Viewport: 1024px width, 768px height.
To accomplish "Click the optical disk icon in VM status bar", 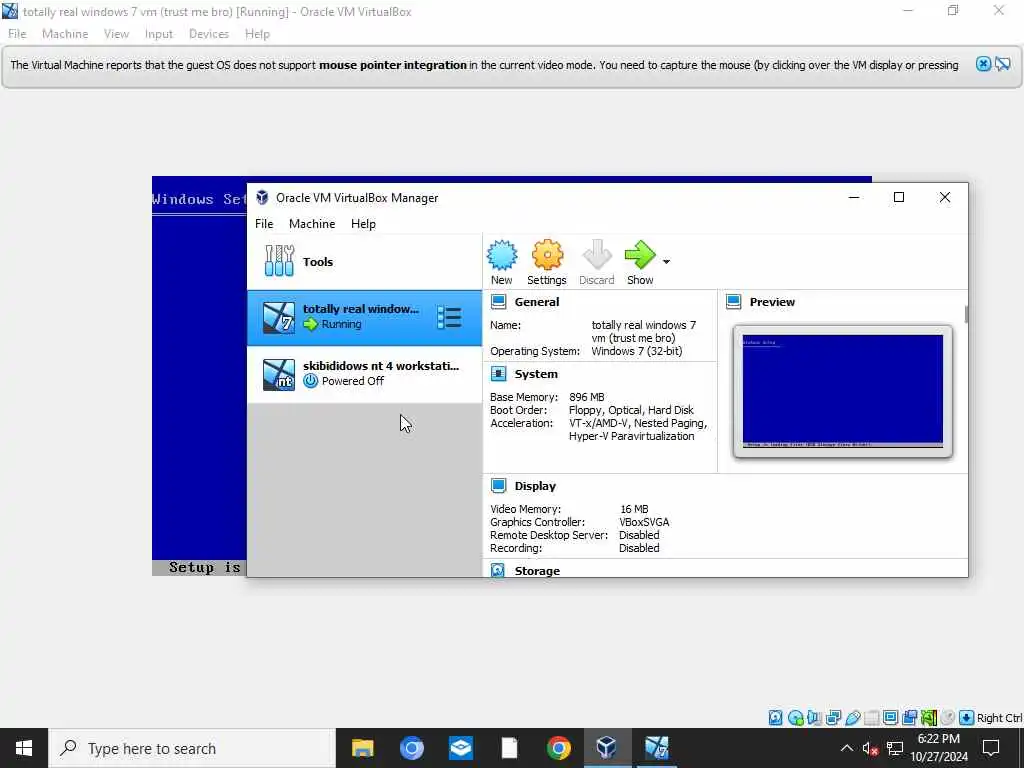I will [x=795, y=718].
